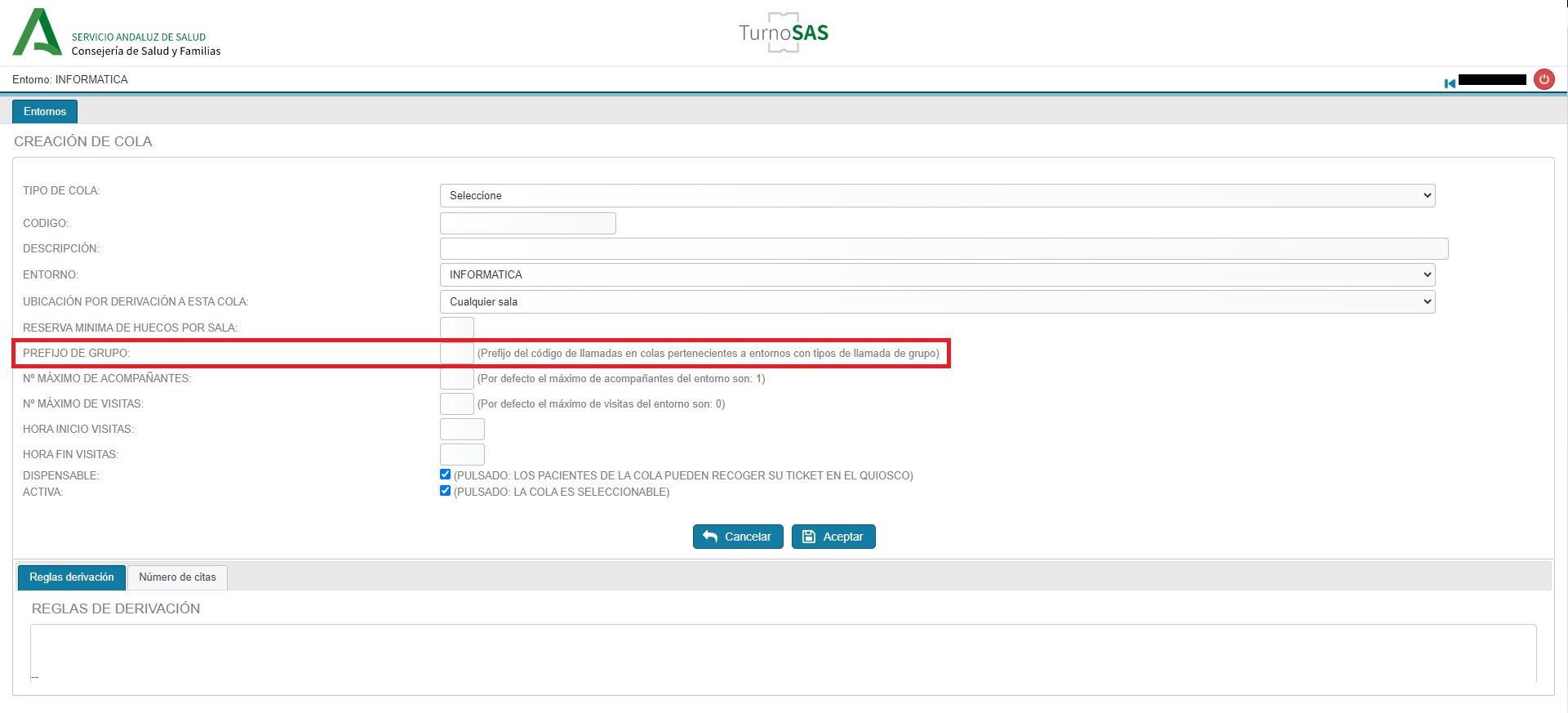Switch to the Número de citas tab
Screen dimensions: 1568x713
(x=177, y=577)
